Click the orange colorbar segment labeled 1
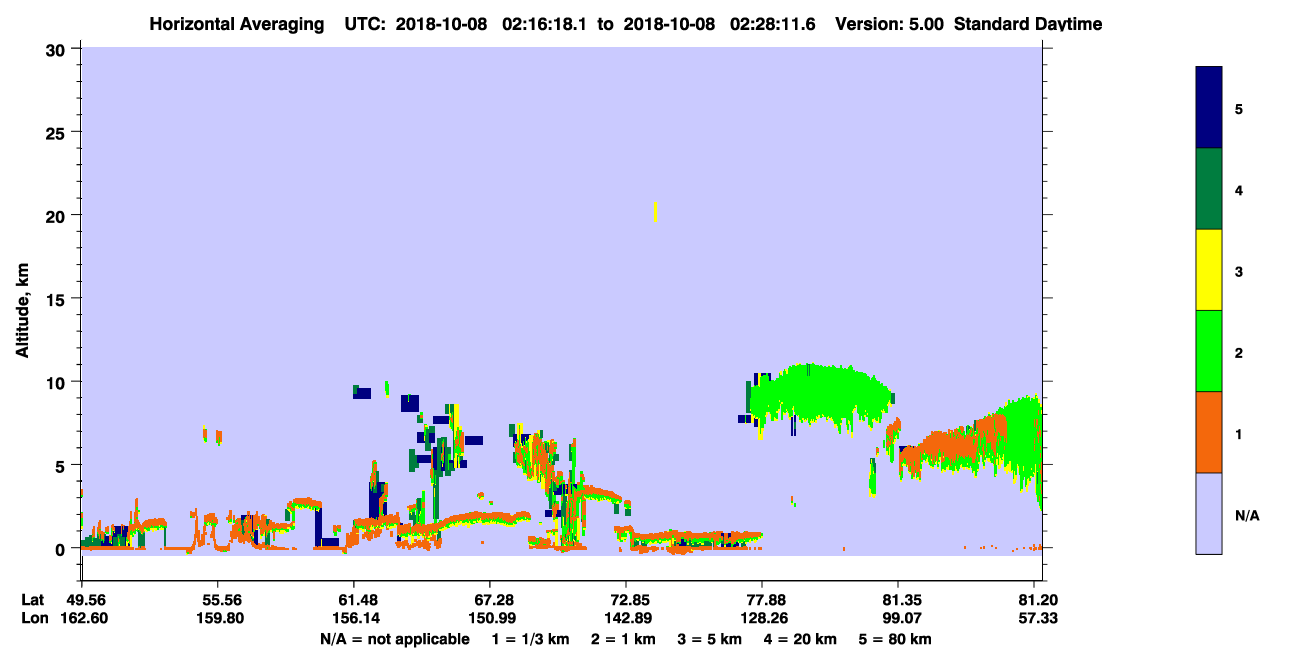This screenshot has height=667, width=1300. click(1209, 432)
